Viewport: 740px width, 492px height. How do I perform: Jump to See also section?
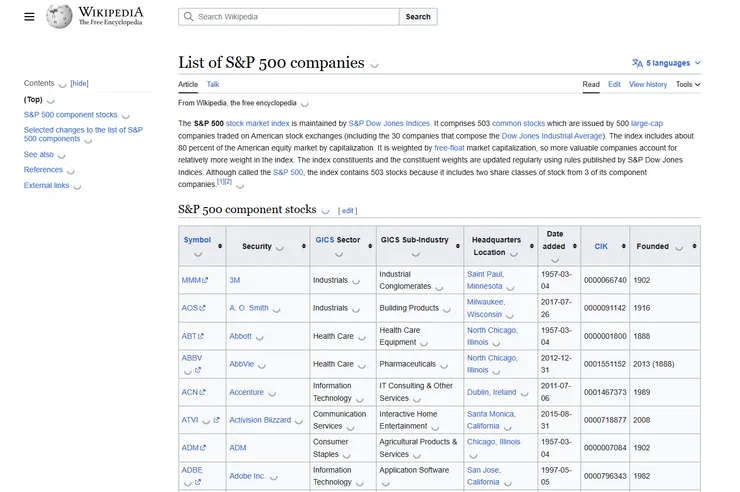pyautogui.click(x=39, y=154)
